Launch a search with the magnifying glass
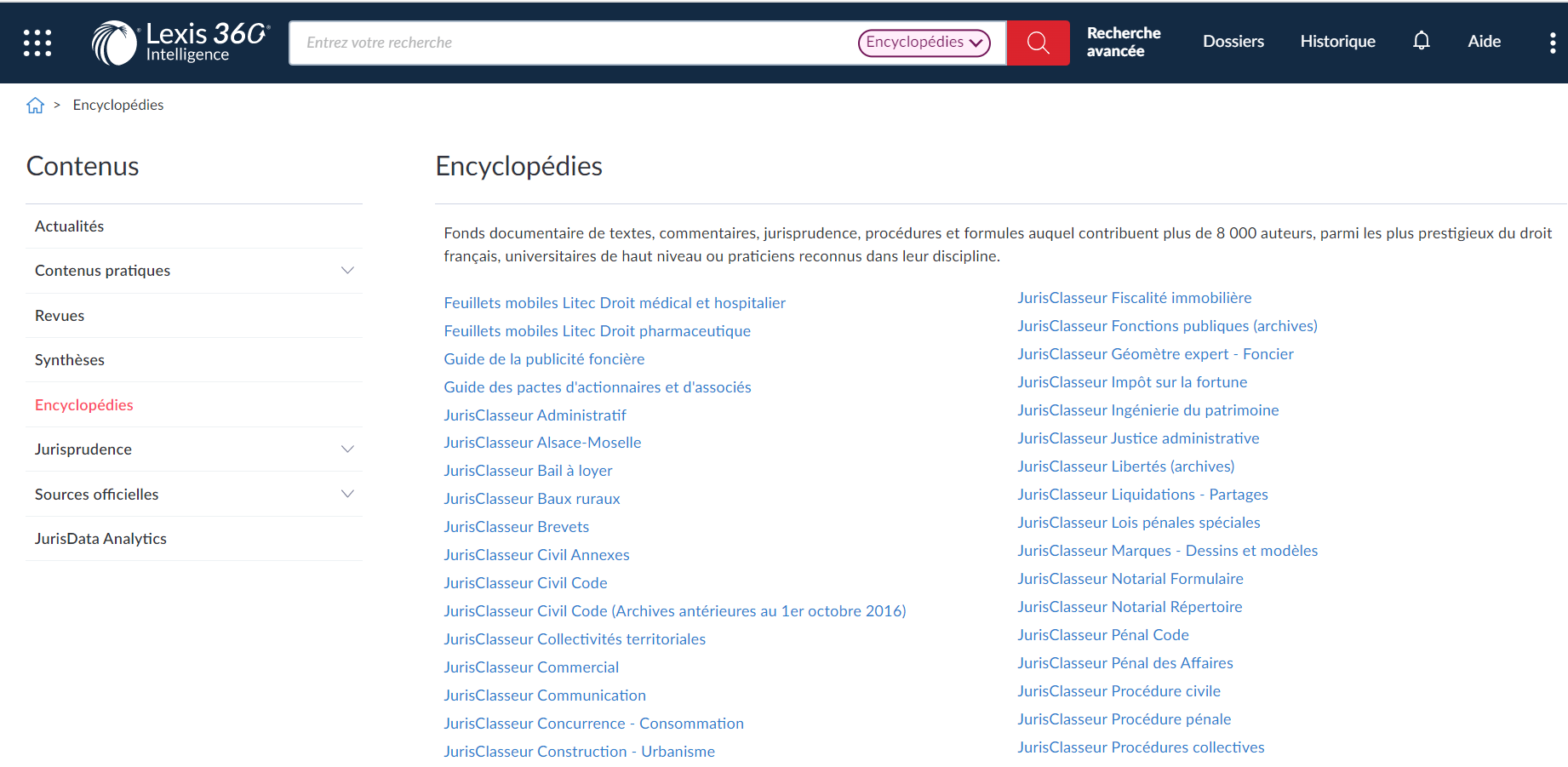Image resolution: width=1568 pixels, height=767 pixels. 1038,42
